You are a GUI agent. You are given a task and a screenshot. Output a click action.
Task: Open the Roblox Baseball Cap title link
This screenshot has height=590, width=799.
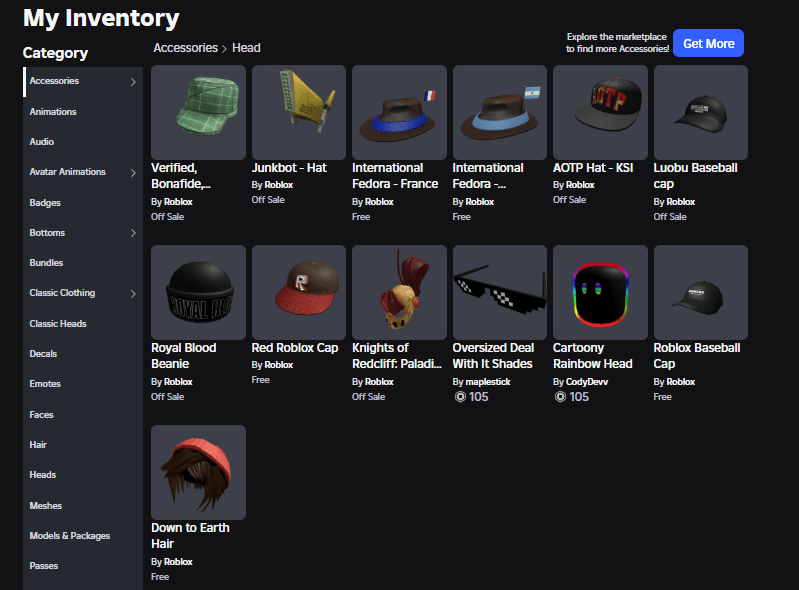(x=697, y=356)
